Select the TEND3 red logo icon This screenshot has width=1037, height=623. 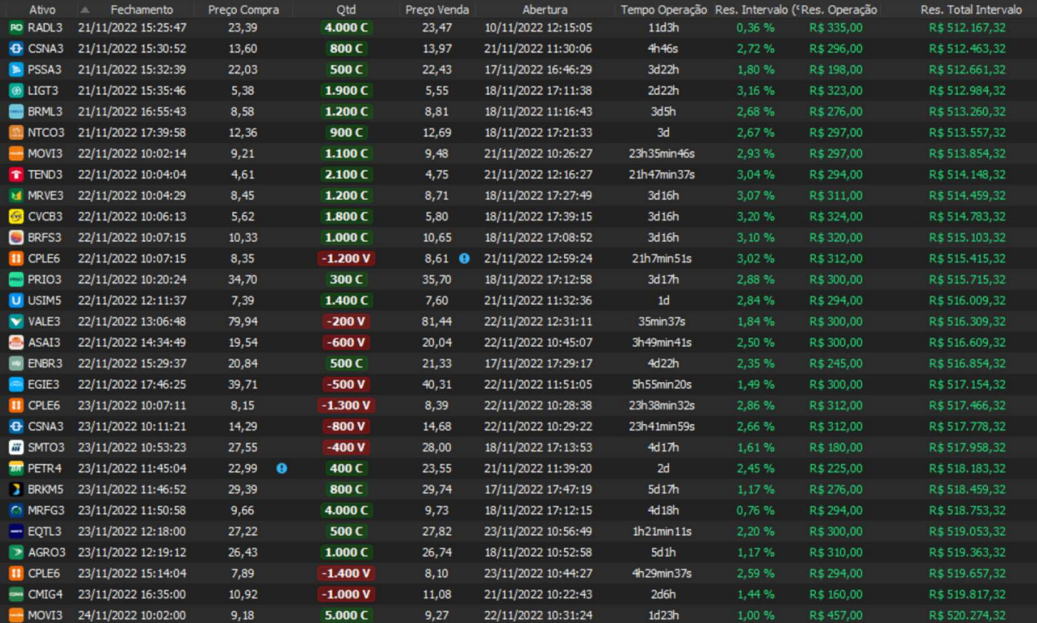[x=16, y=174]
